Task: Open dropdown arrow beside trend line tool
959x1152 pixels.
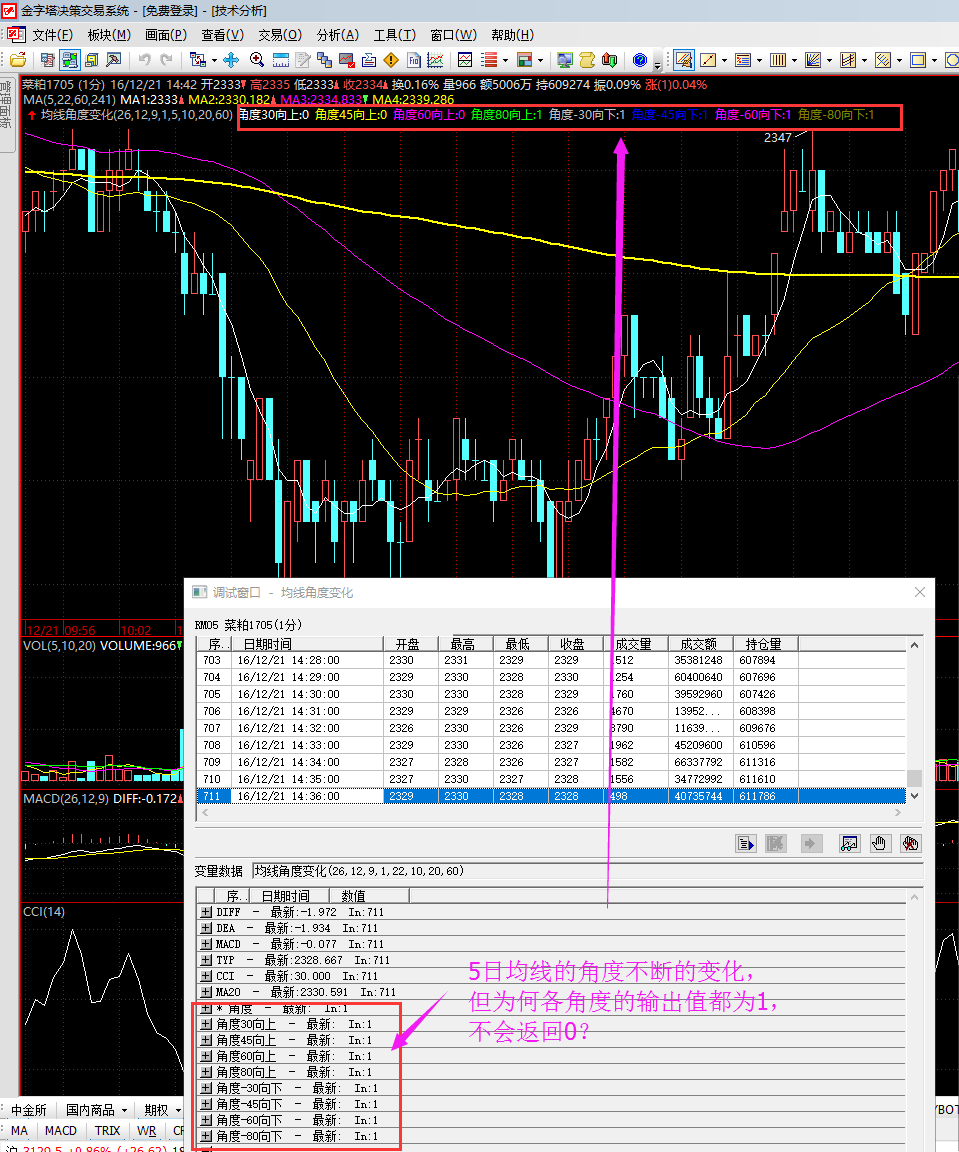Action: coord(725,61)
